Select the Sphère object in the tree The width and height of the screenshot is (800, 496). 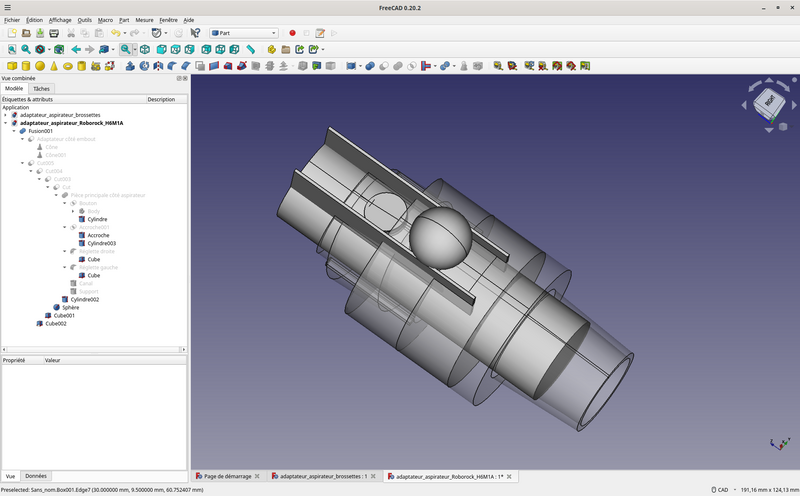[70, 307]
